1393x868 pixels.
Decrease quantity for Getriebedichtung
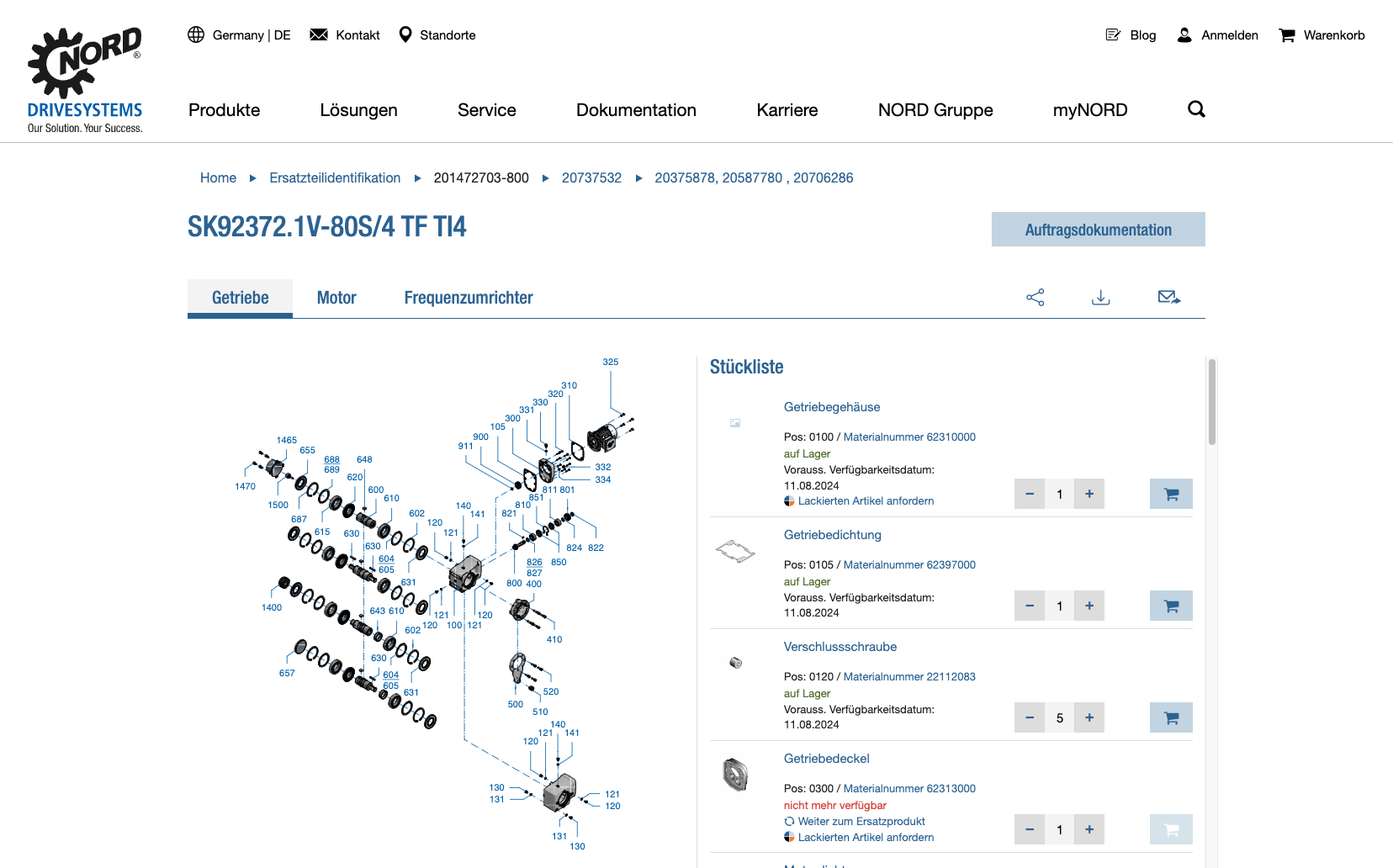(1030, 606)
